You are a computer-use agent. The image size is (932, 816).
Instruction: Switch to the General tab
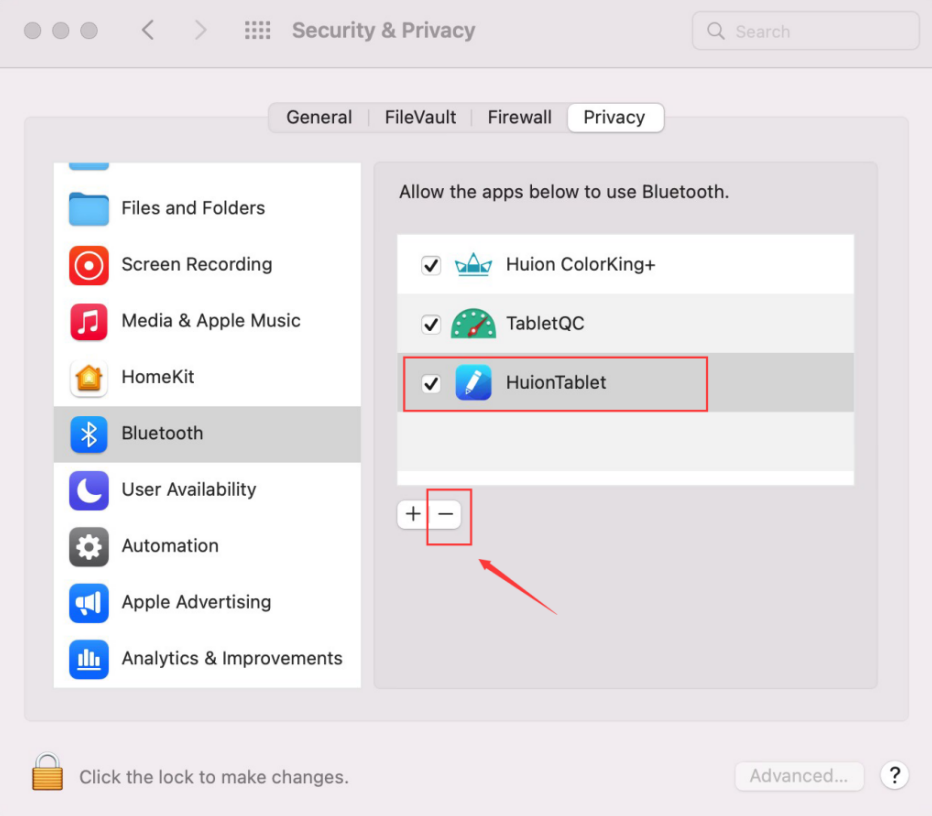click(319, 118)
